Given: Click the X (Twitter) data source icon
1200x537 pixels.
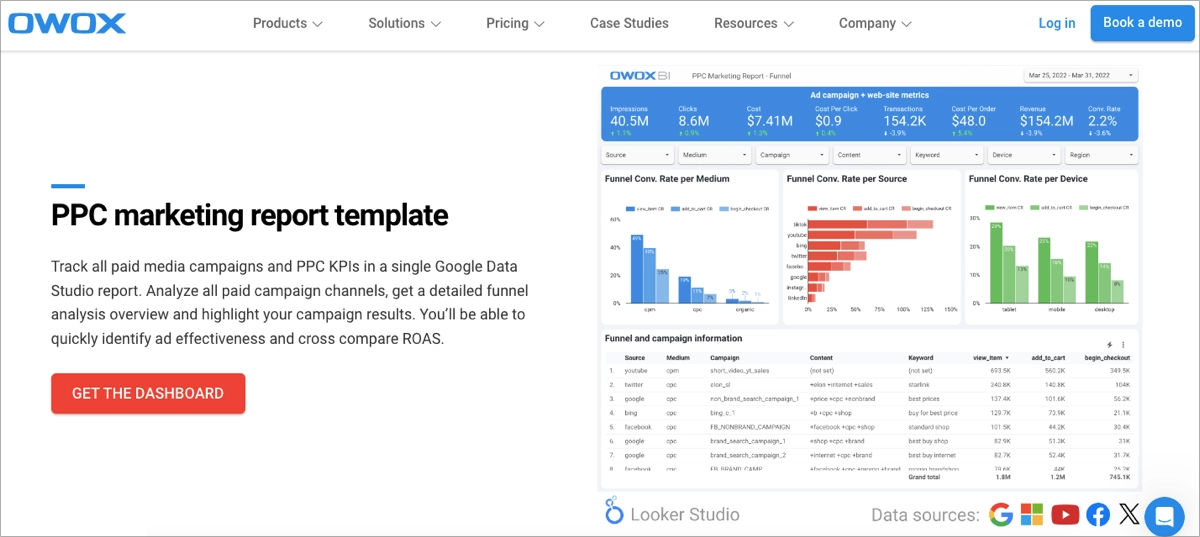Looking at the screenshot, I should [x=1129, y=514].
